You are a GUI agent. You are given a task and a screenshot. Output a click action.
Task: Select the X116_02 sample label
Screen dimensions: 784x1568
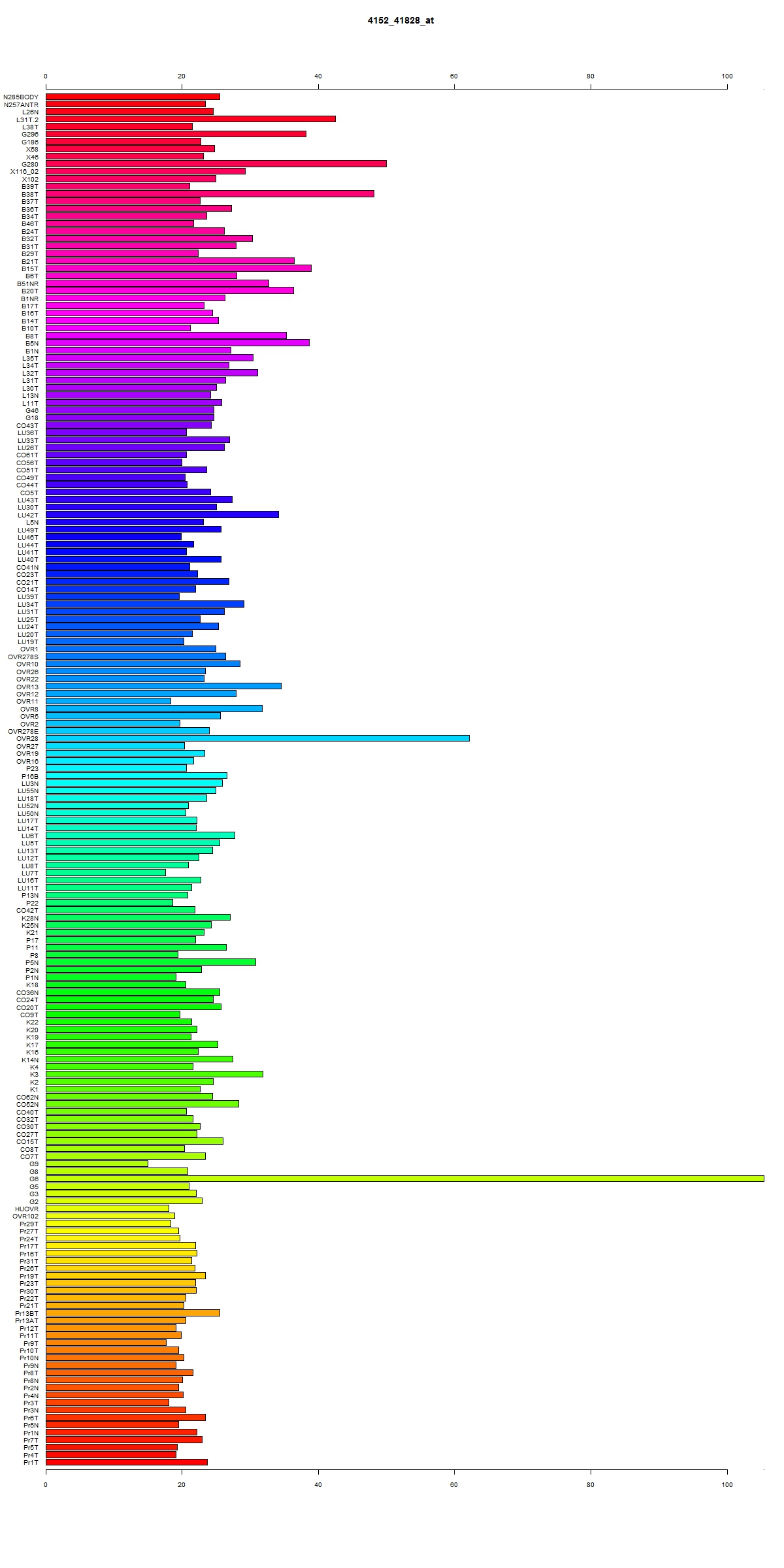(x=25, y=172)
